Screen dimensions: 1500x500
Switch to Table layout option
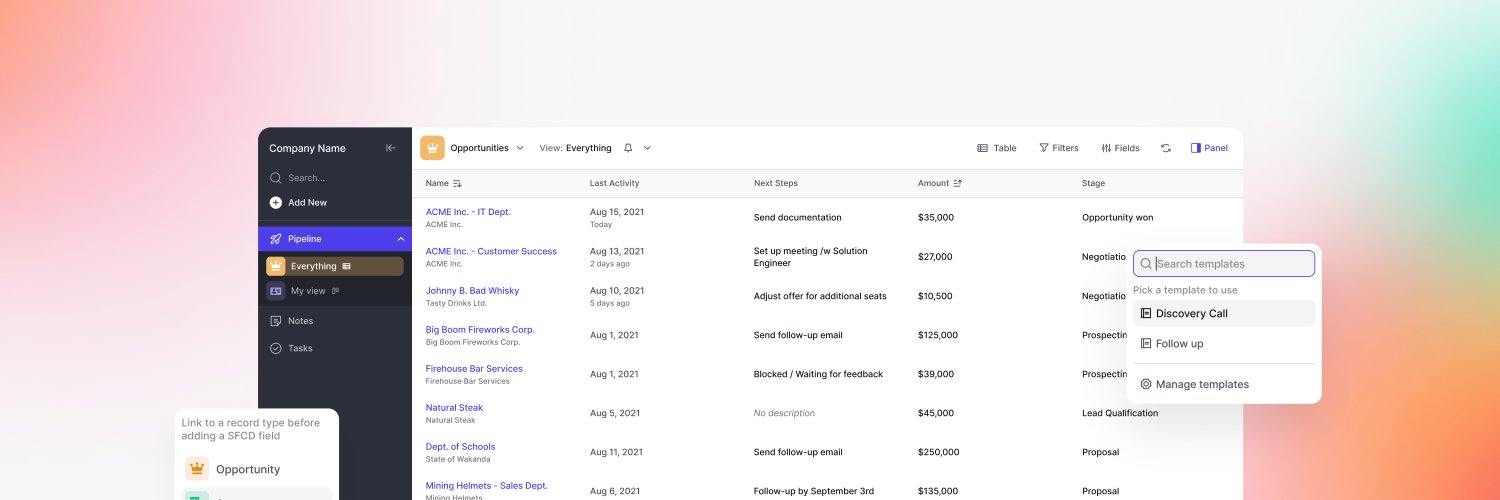[996, 148]
